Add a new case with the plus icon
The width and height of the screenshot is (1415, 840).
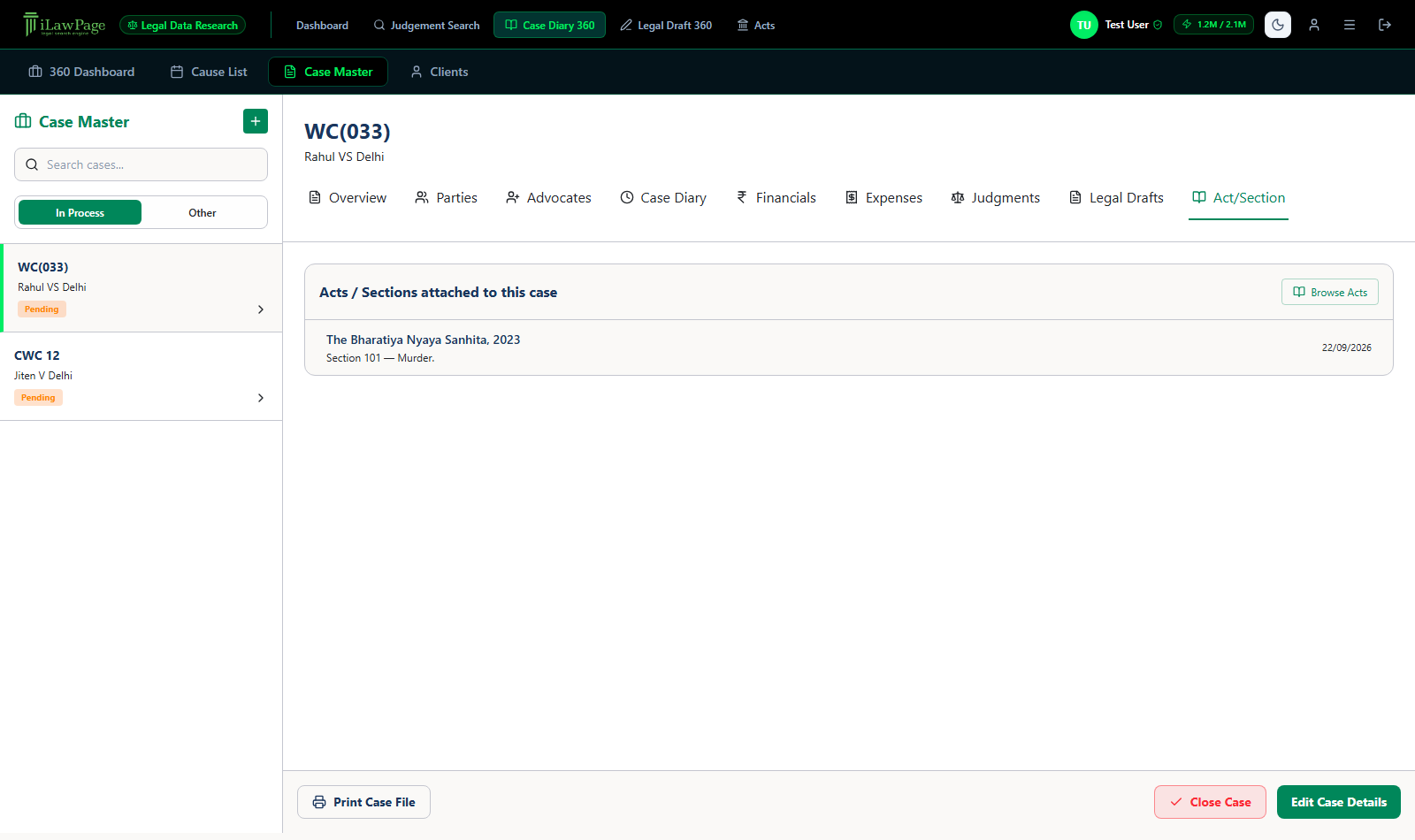[x=256, y=121]
